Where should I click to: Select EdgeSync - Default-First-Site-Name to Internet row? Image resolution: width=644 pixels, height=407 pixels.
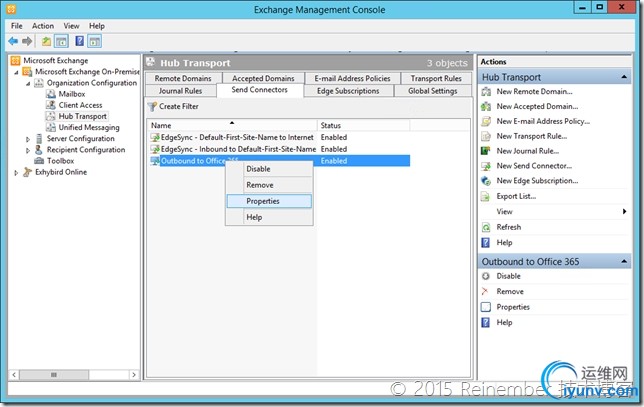[x=280, y=137]
